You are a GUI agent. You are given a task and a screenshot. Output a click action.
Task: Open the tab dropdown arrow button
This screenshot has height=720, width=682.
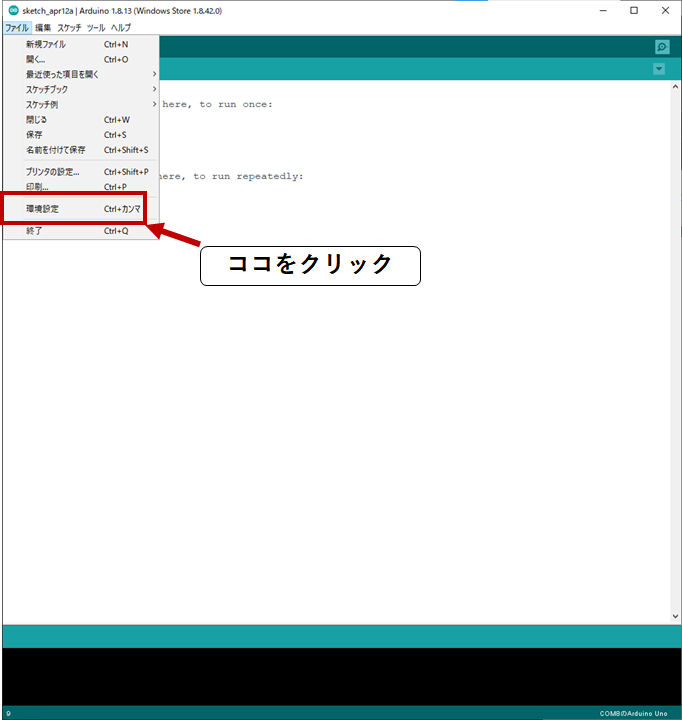point(659,69)
